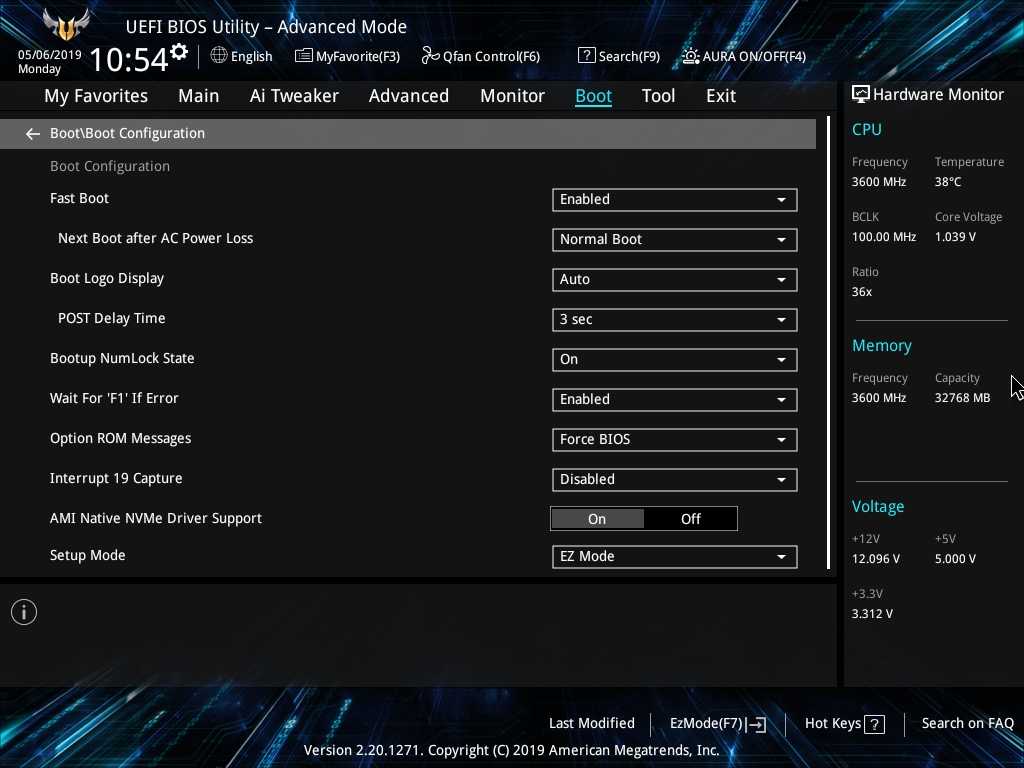1024x768 pixels.
Task: Click AMI Native NVMe Driver Support label
Action: click(x=156, y=519)
